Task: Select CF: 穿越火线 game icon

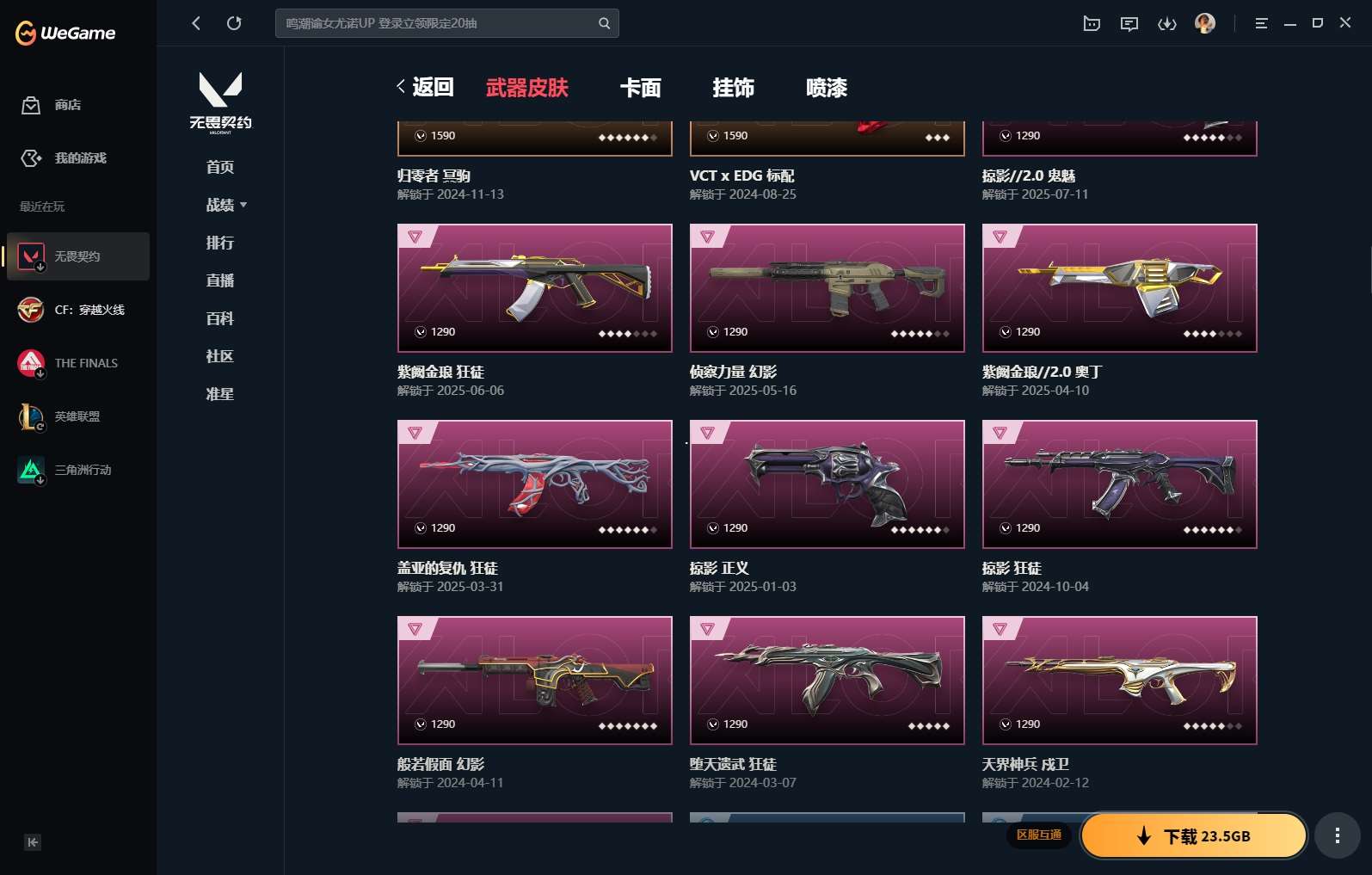Action: tap(31, 310)
